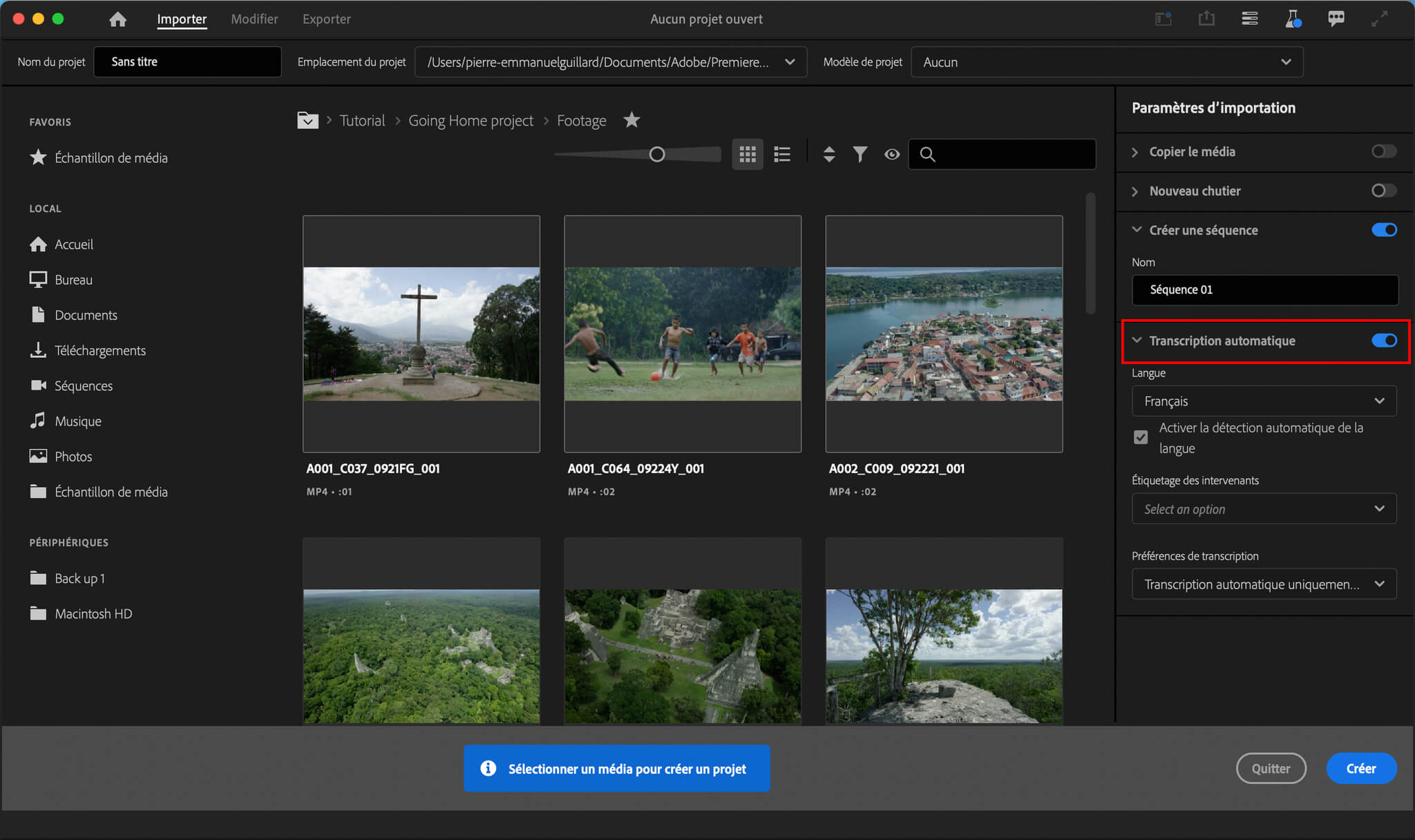This screenshot has height=840, width=1415.
Task: Open Langue dropdown showing Français
Action: click(1264, 401)
